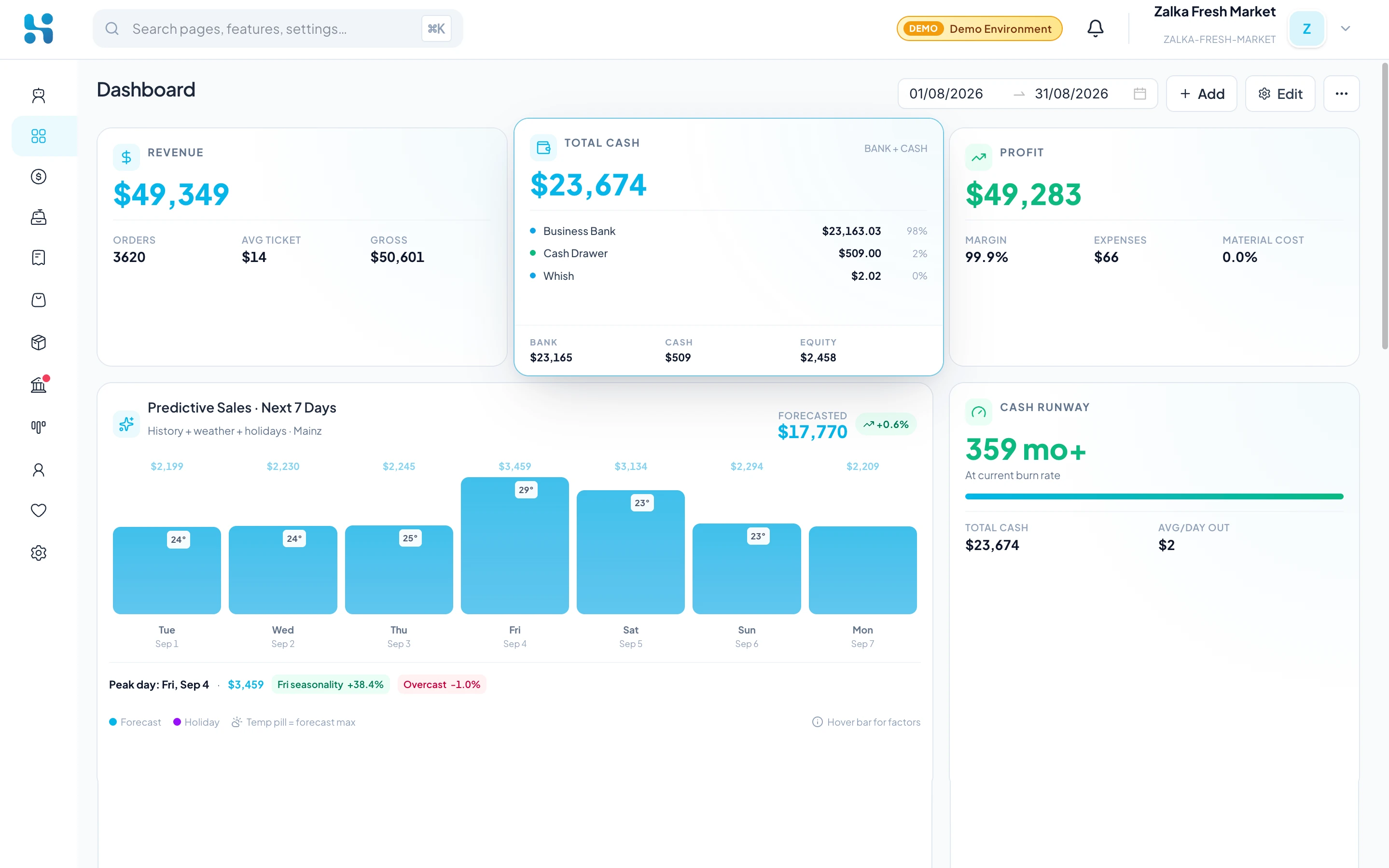Image resolution: width=1389 pixels, height=868 pixels.
Task: Click the notifications bell icon
Action: [1095, 28]
